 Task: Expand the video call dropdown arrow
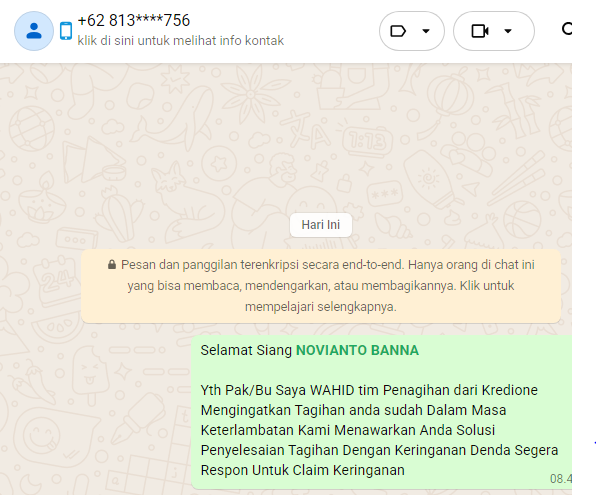(508, 31)
